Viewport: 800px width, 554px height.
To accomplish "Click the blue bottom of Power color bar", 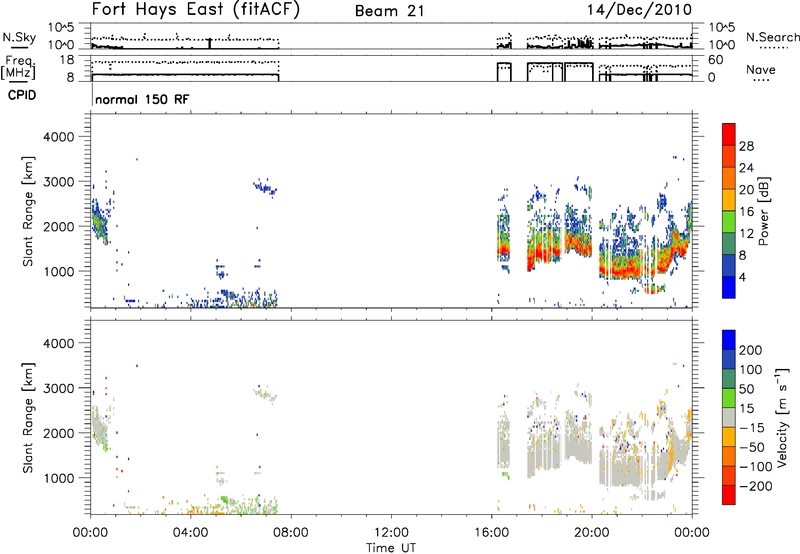I will 729,287.
